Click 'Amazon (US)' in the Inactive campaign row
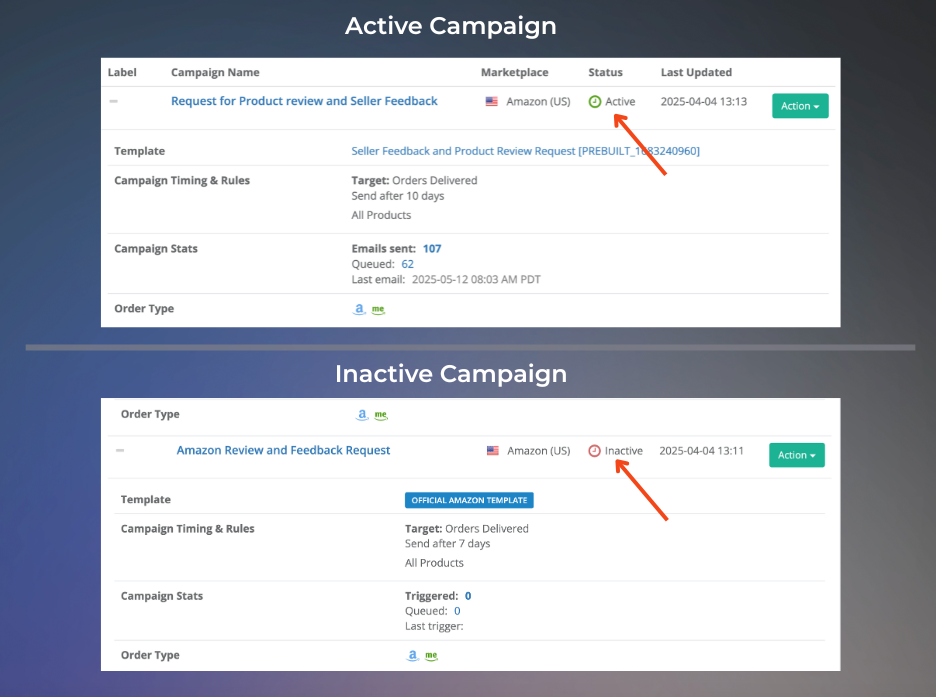The image size is (936, 697). [x=539, y=451]
